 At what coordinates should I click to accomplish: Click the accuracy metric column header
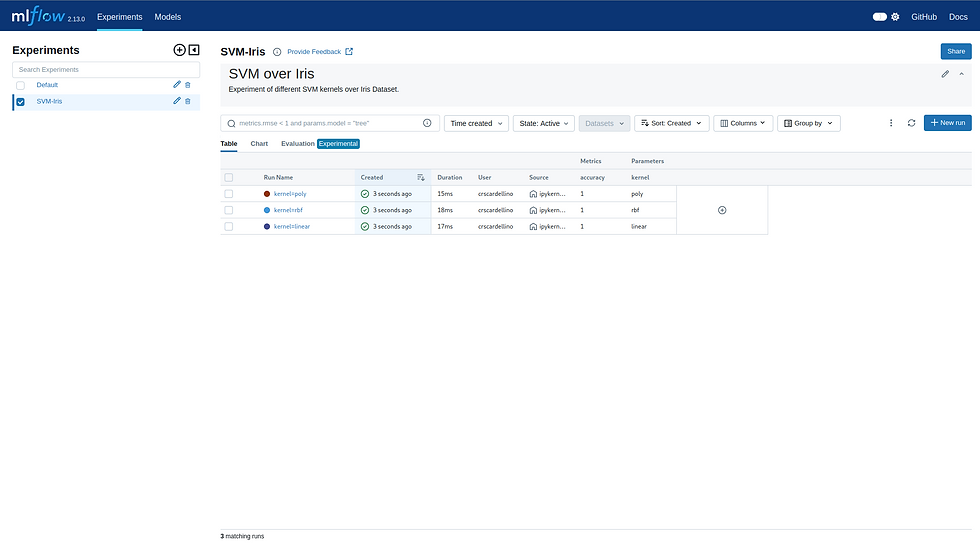[x=592, y=177]
